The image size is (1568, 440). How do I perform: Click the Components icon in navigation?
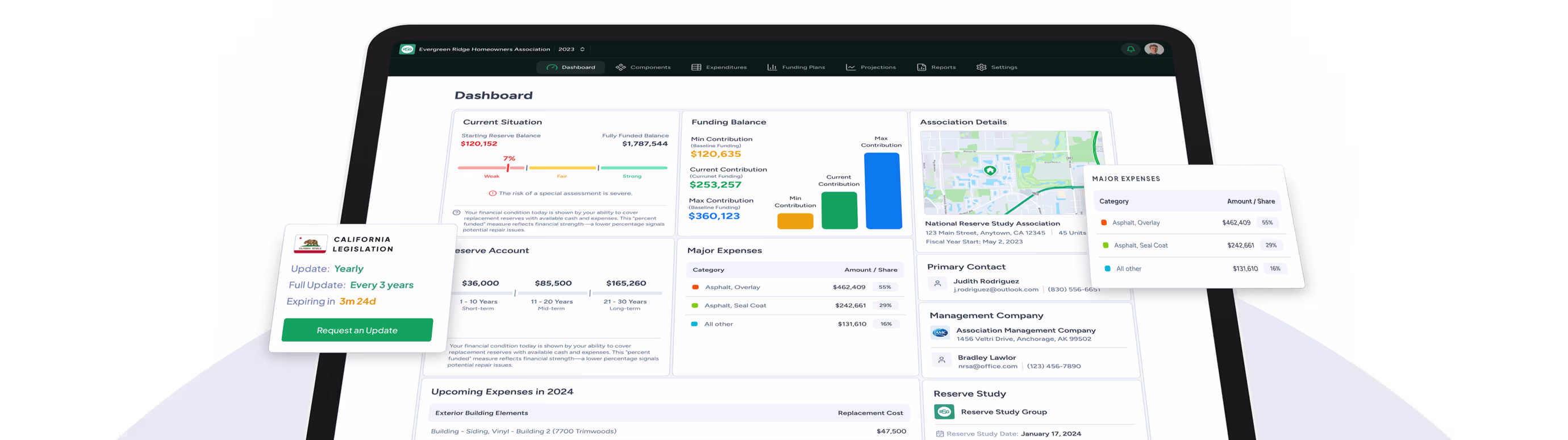tap(620, 67)
